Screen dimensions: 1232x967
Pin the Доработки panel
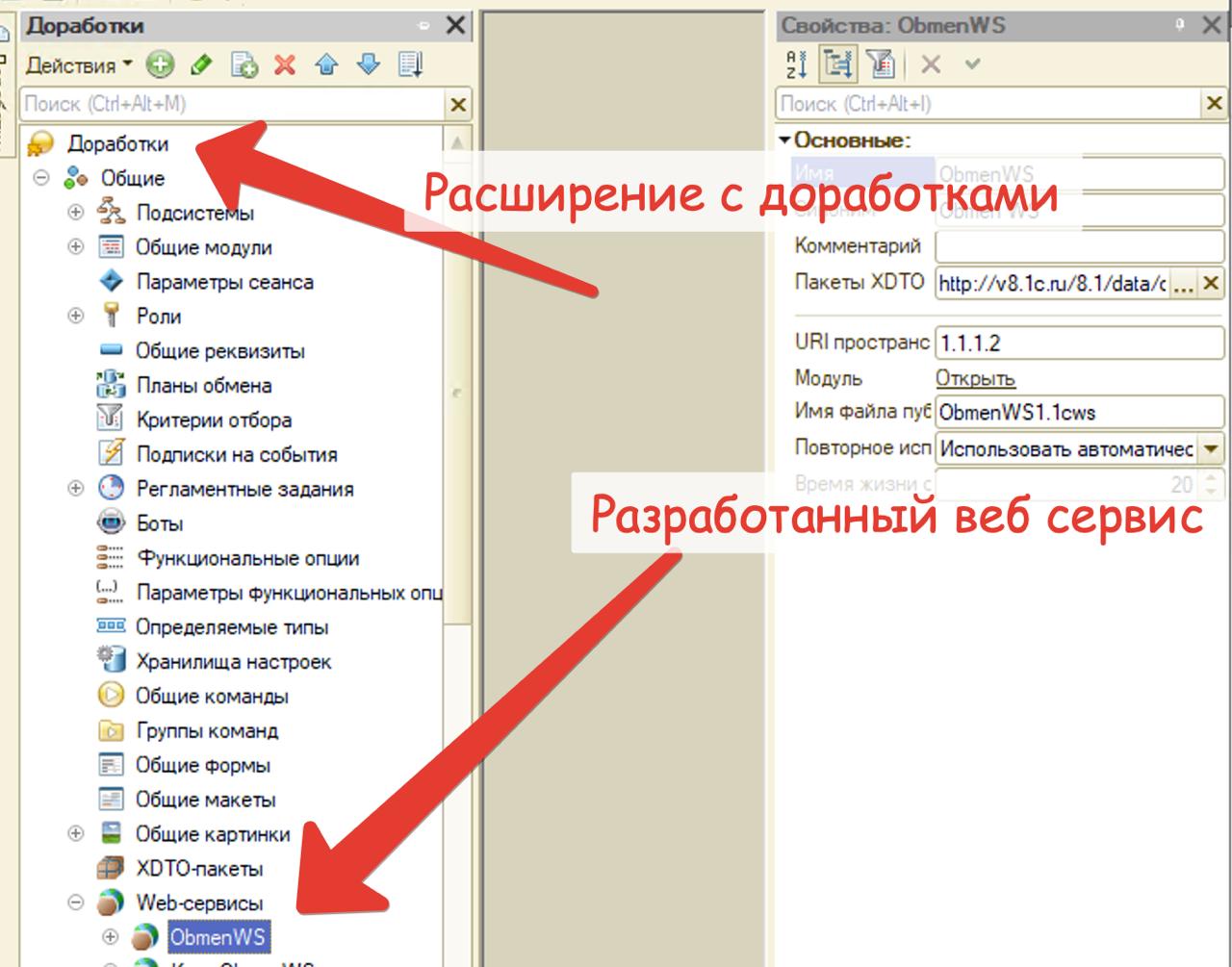pyautogui.click(x=424, y=25)
